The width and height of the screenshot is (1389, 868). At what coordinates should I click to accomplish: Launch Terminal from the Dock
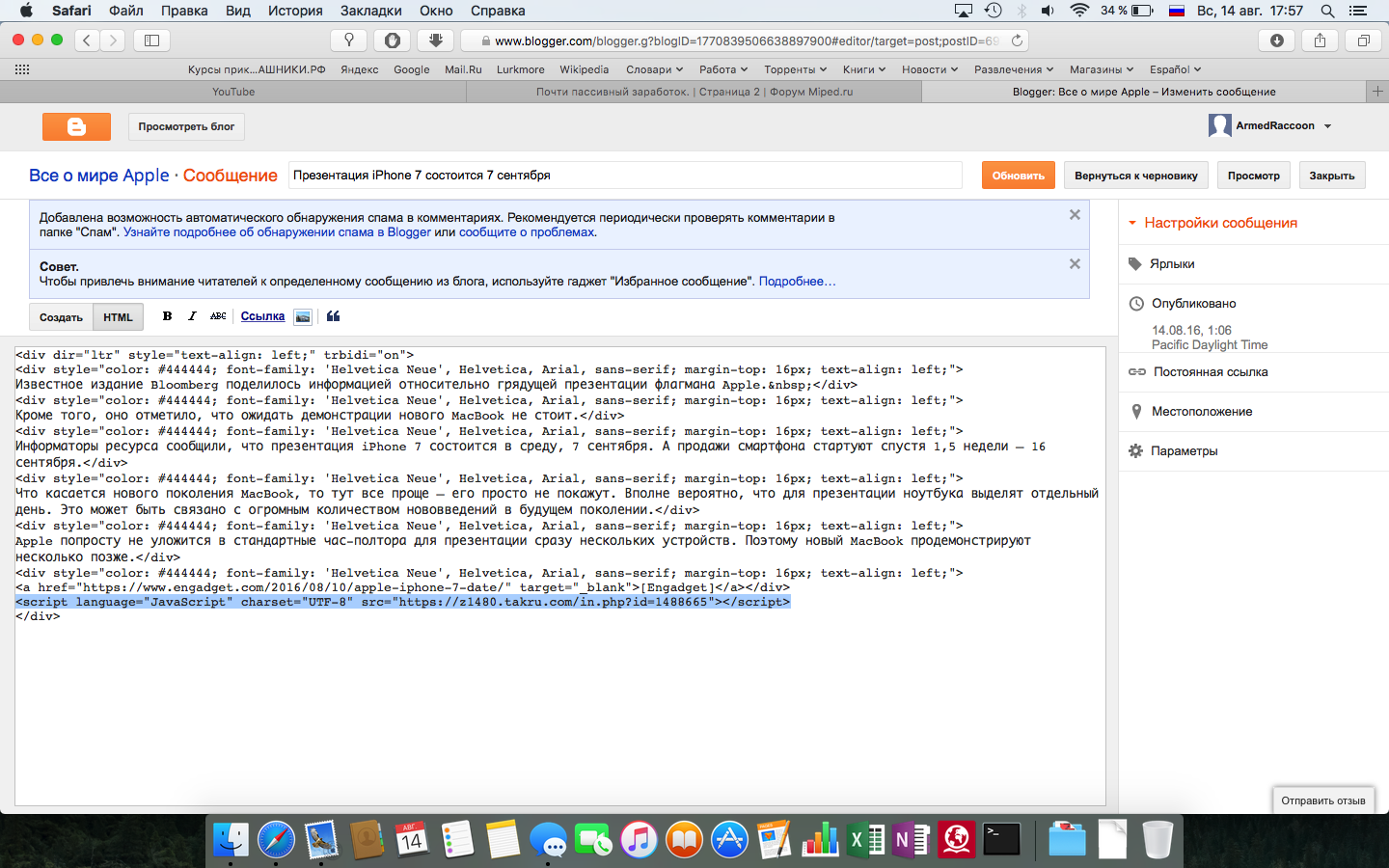click(1002, 839)
